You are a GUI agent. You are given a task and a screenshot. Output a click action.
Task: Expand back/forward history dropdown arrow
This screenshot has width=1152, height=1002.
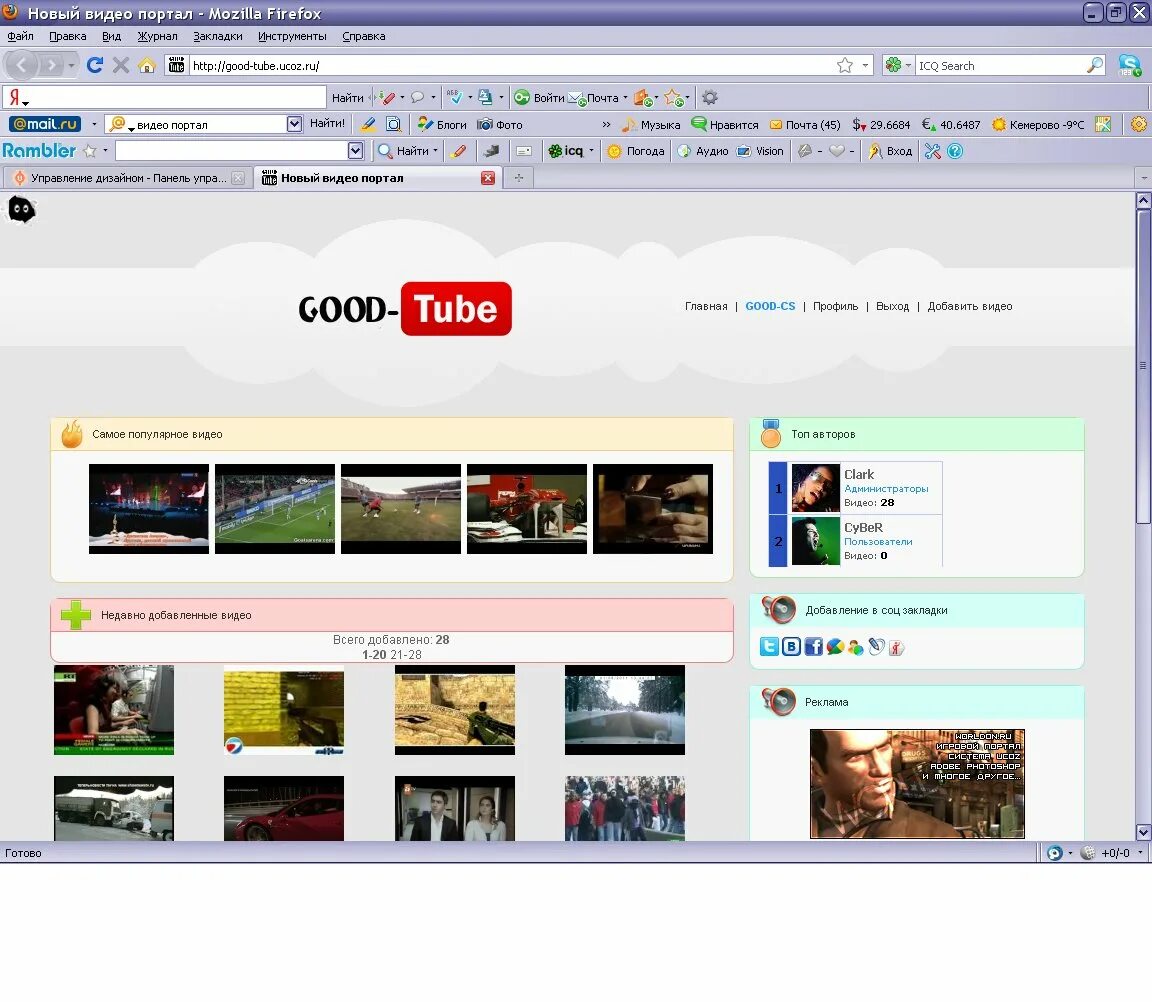(x=71, y=65)
